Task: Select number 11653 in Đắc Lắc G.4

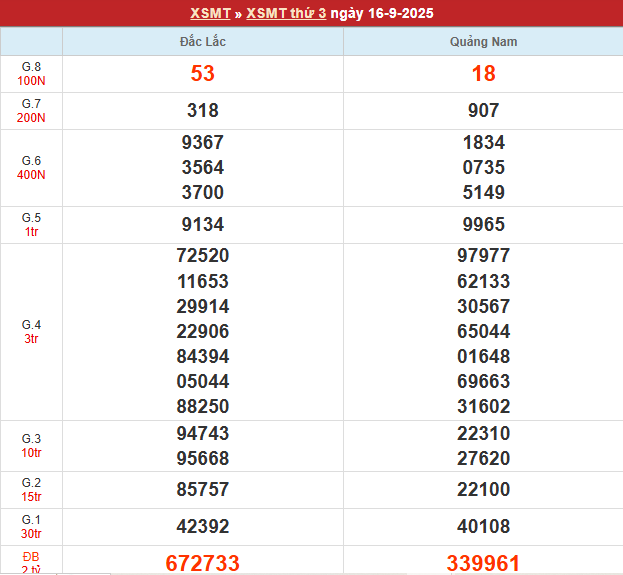Action: pos(203,282)
